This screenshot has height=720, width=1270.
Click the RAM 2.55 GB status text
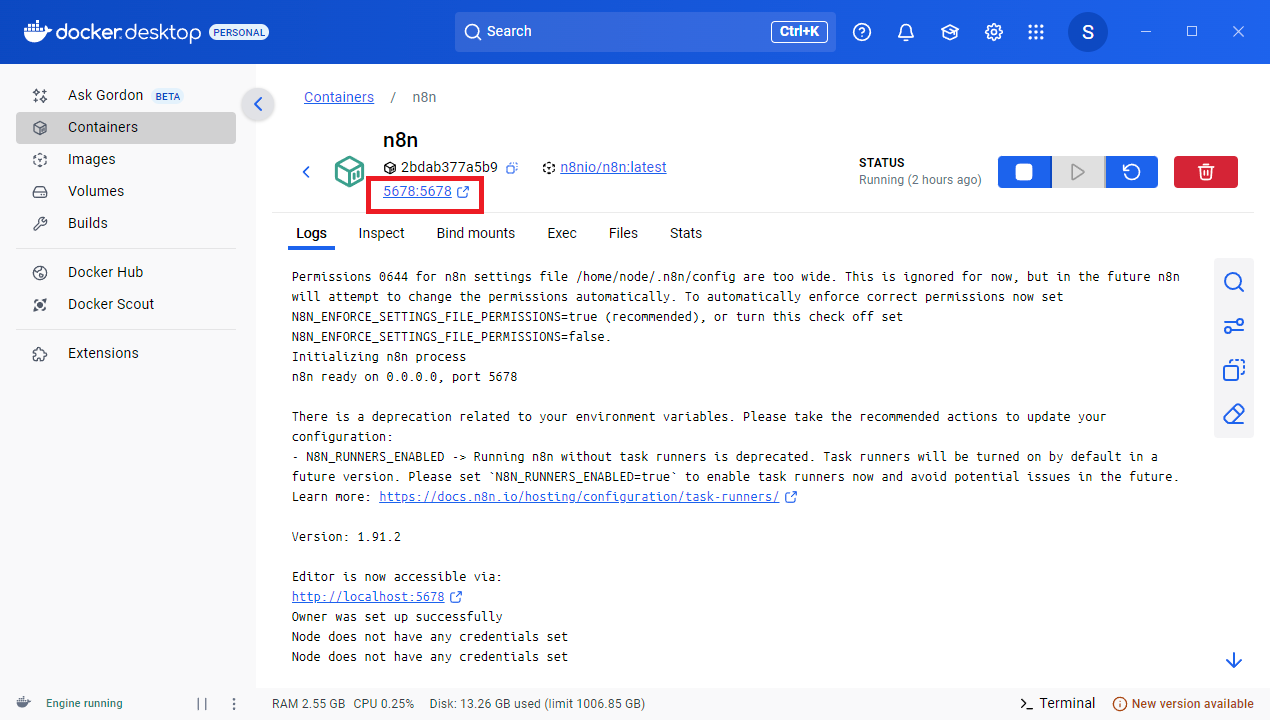308,704
